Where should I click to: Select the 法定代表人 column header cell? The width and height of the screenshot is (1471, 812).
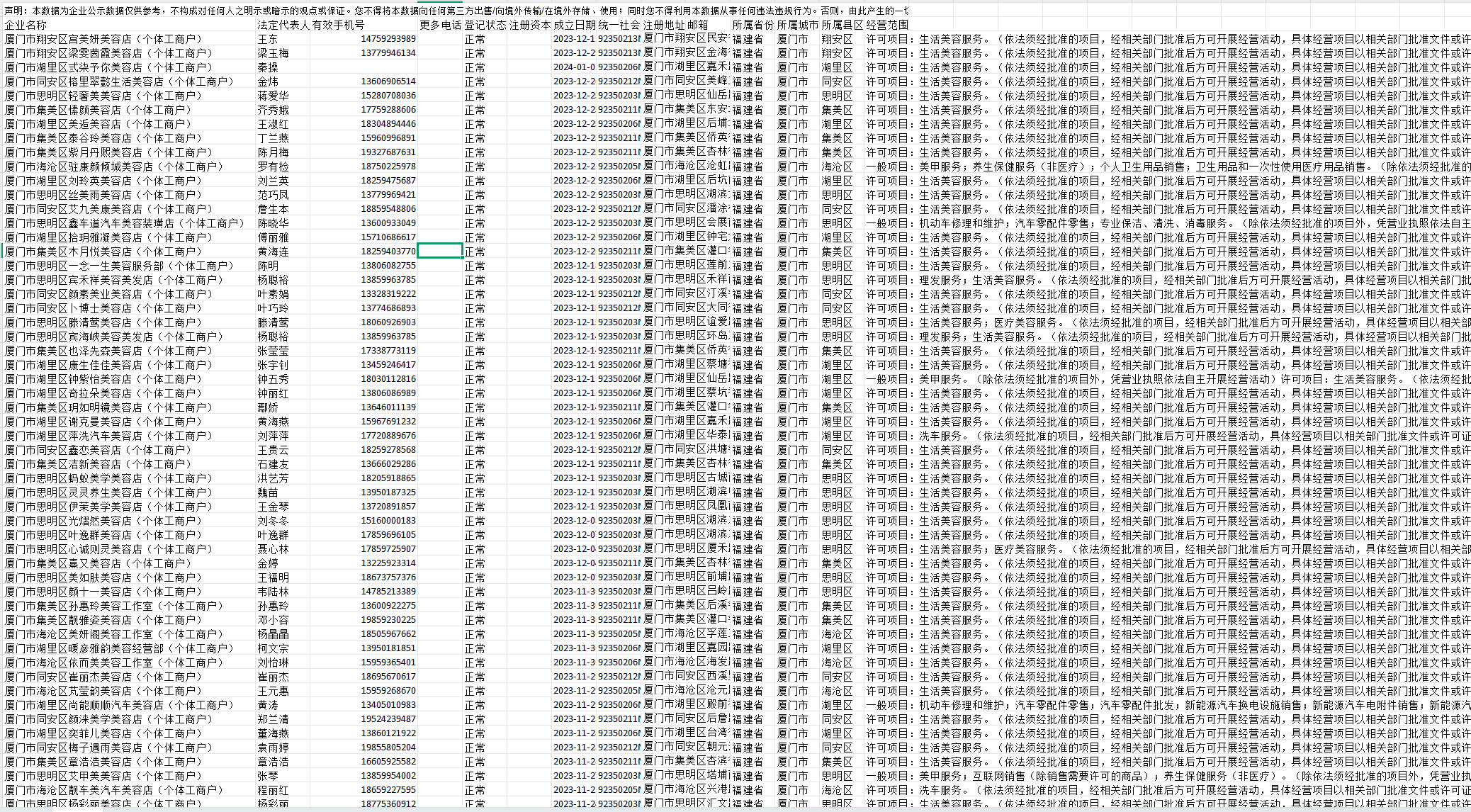click(283, 25)
